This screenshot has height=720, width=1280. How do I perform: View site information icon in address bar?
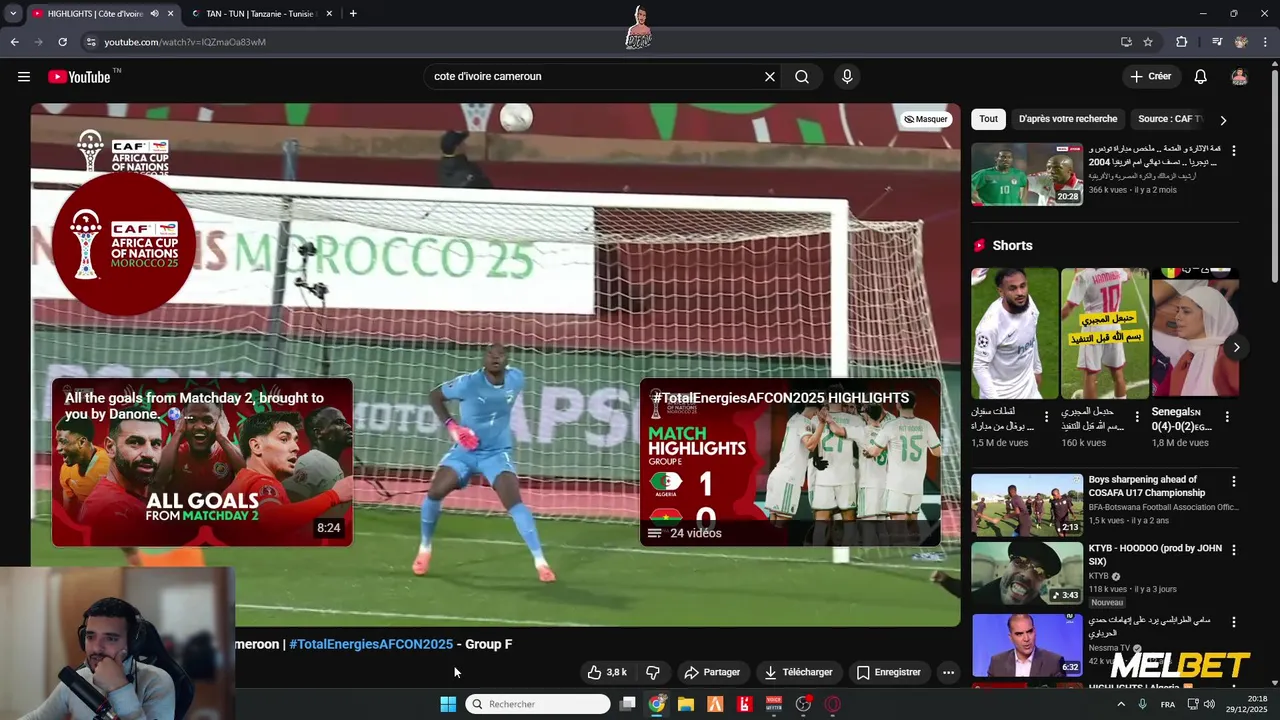(x=91, y=42)
